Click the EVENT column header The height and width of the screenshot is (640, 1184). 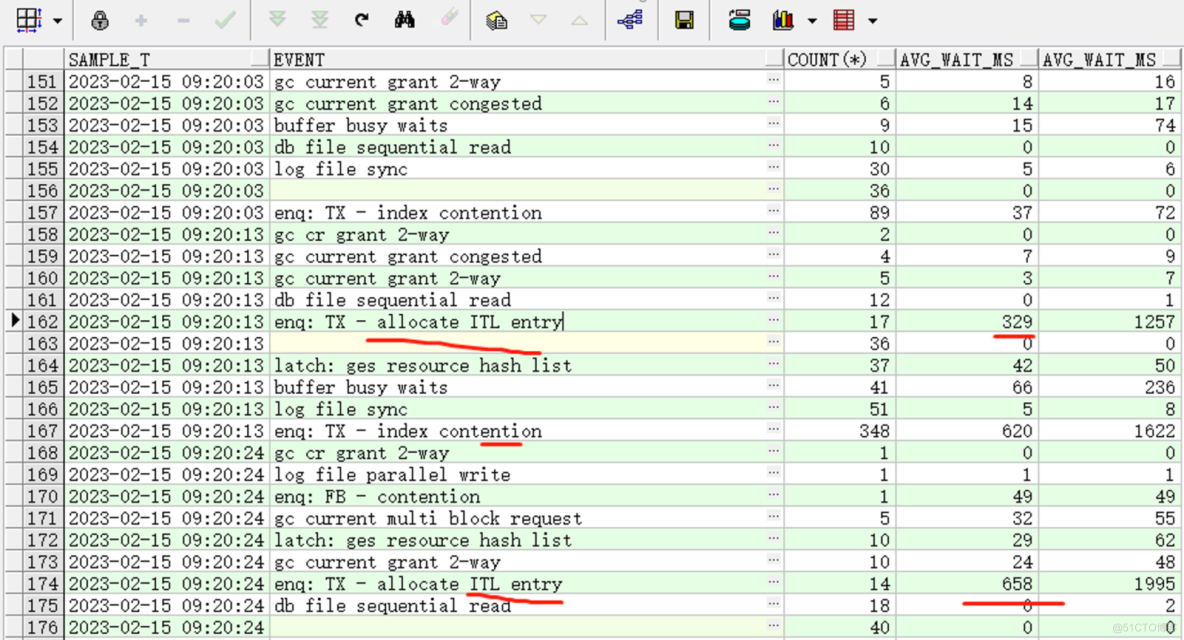[x=526, y=59]
